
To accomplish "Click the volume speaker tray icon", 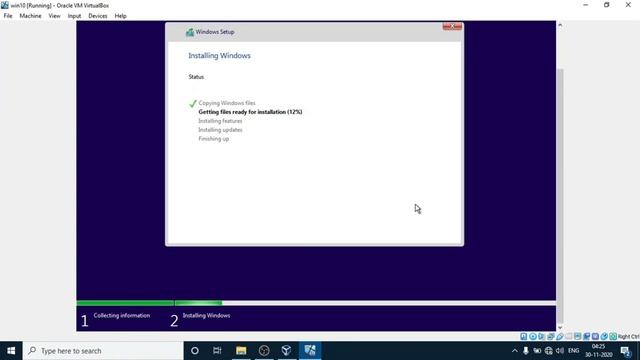I will pos(560,351).
